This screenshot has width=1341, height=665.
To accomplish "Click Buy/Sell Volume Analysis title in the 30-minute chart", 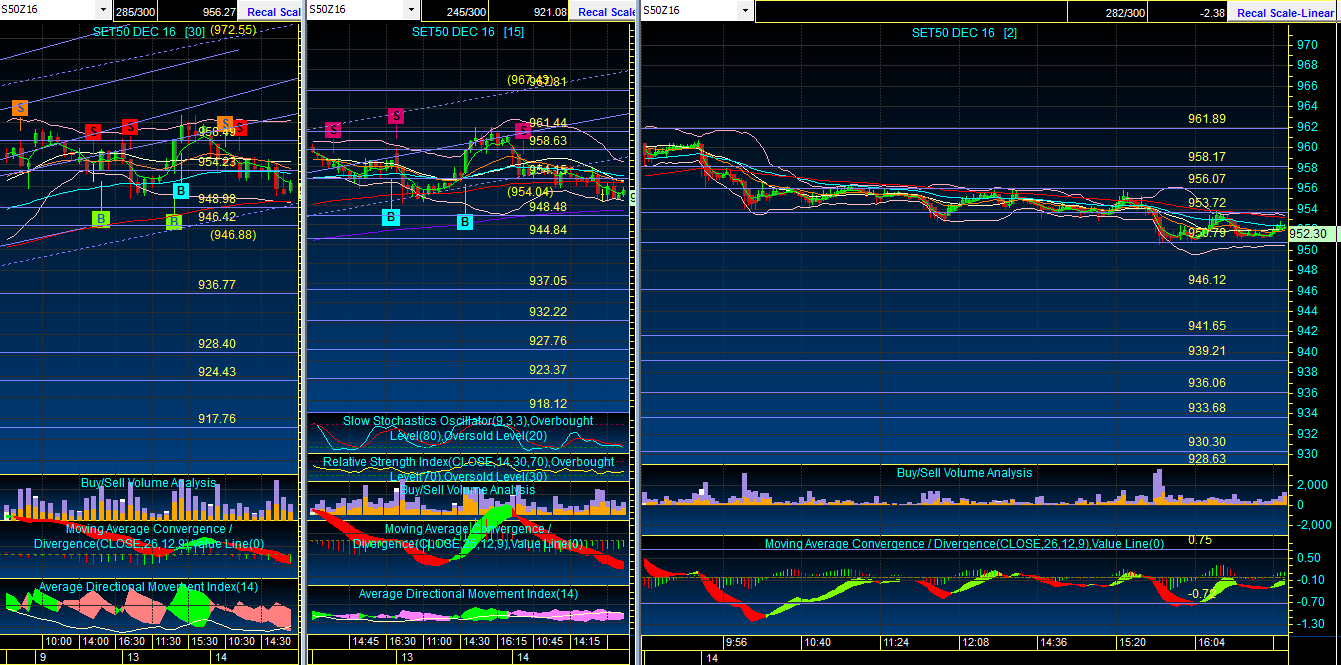I will (148, 483).
